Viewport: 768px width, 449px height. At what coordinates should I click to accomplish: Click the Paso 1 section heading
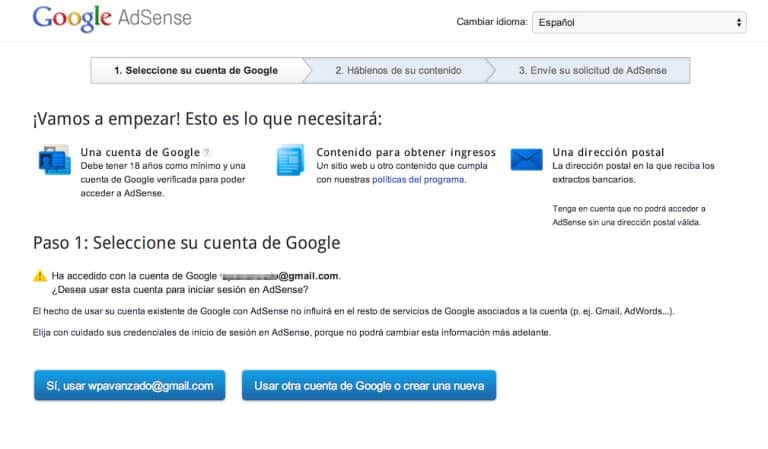pyautogui.click(x=186, y=242)
